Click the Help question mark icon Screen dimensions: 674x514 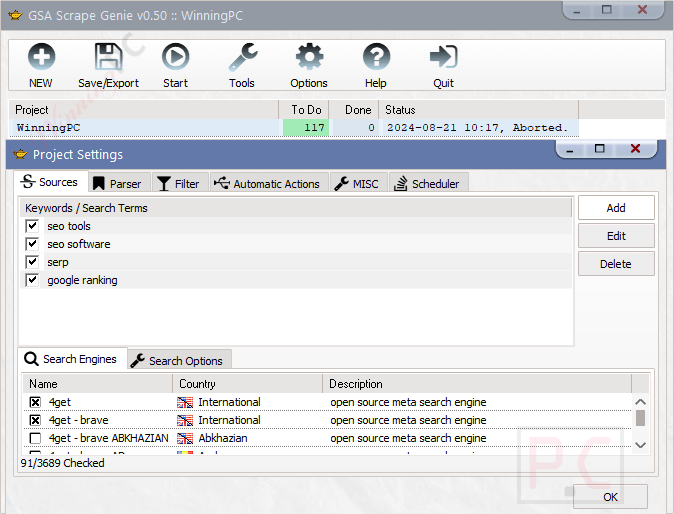click(376, 58)
